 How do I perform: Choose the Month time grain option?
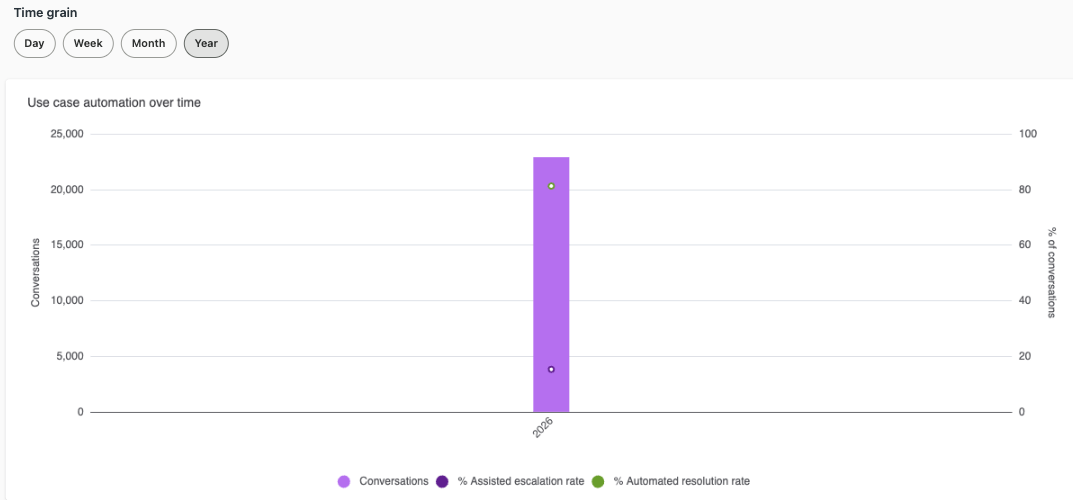click(148, 43)
